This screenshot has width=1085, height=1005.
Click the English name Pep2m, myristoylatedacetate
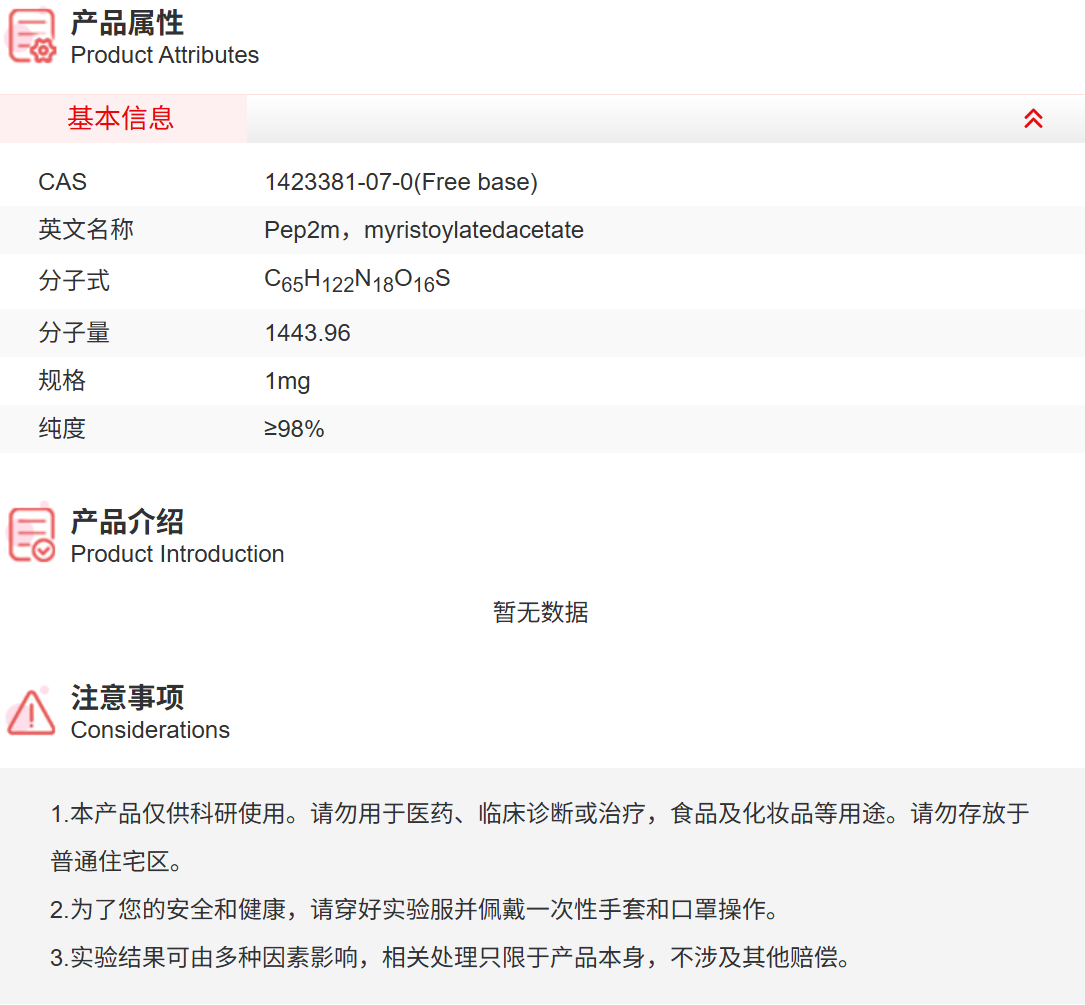click(423, 230)
